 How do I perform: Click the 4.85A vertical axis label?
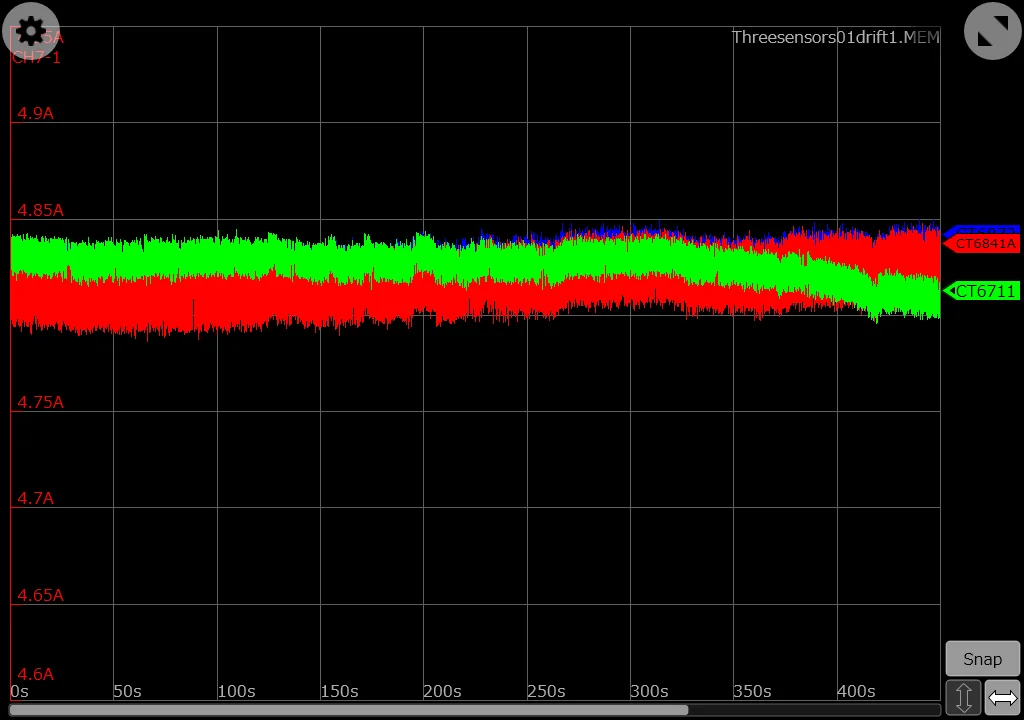click(39, 210)
